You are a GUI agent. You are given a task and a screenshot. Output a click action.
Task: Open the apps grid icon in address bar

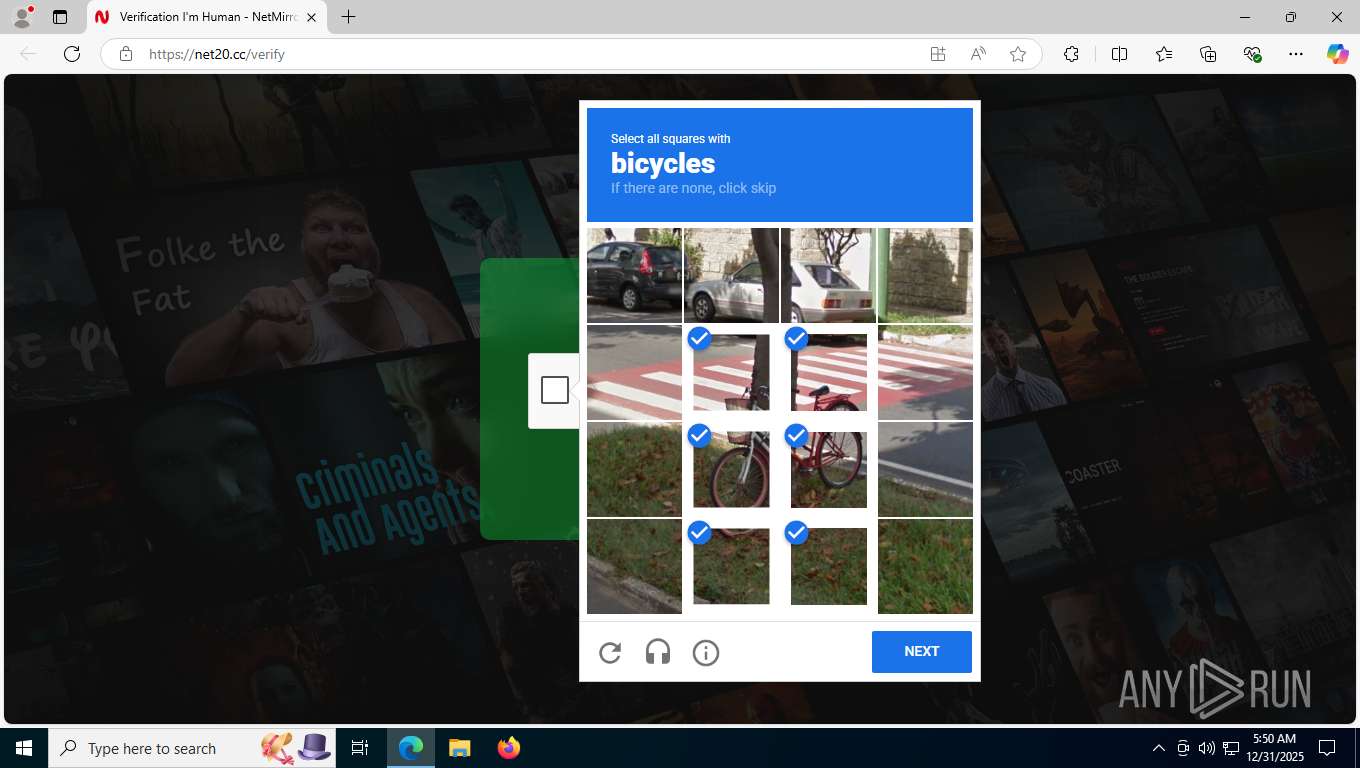click(938, 54)
